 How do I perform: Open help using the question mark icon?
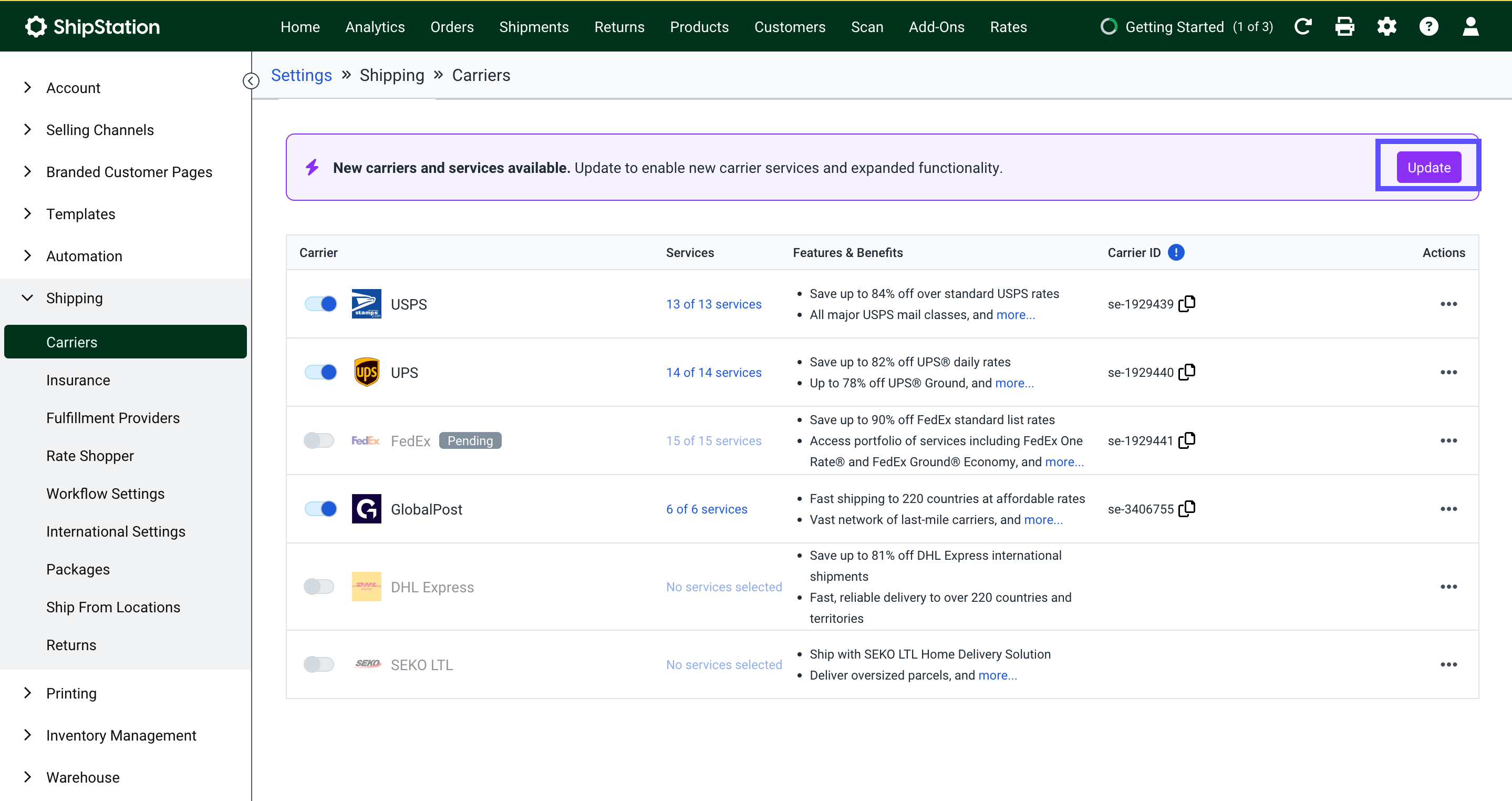1429,26
